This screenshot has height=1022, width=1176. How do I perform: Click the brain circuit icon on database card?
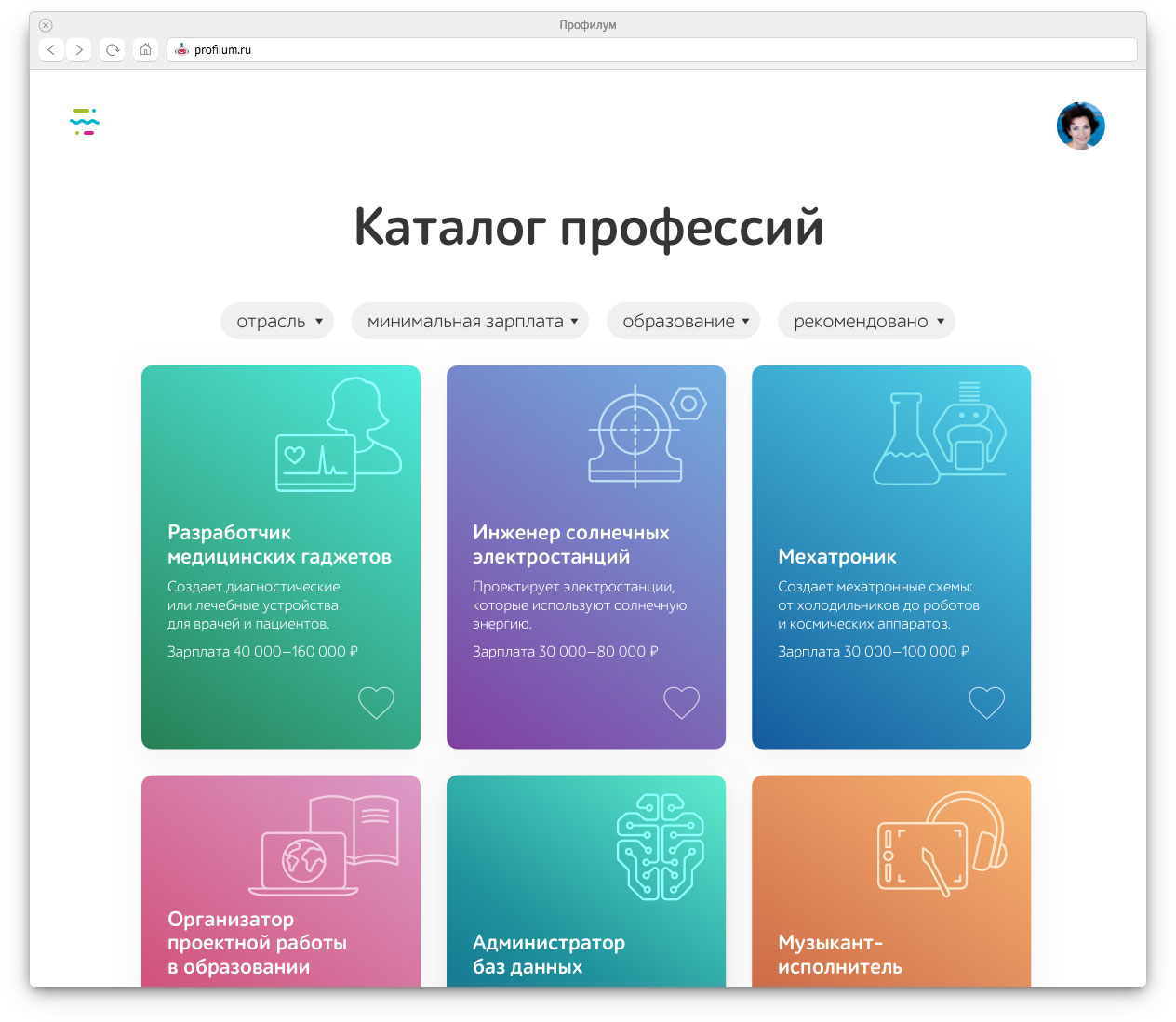[660, 846]
